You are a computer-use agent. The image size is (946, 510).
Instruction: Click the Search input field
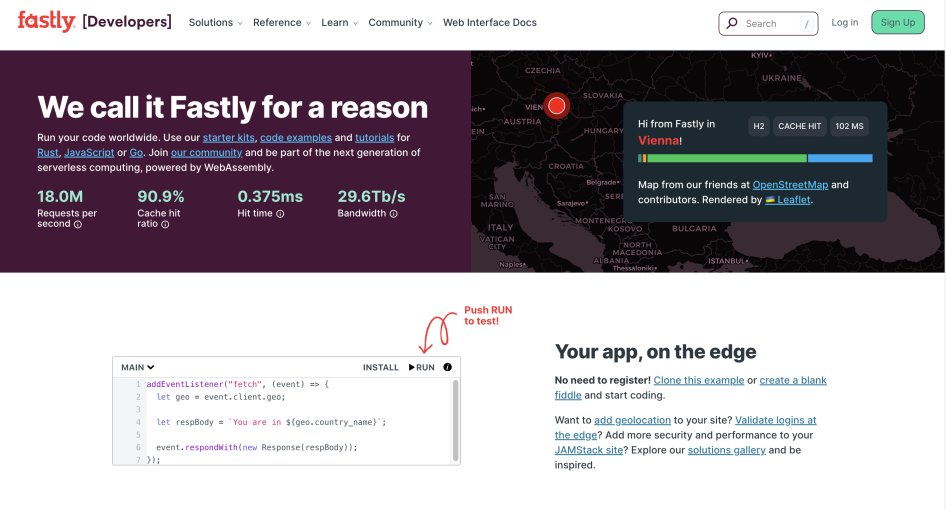pyautogui.click(x=768, y=24)
